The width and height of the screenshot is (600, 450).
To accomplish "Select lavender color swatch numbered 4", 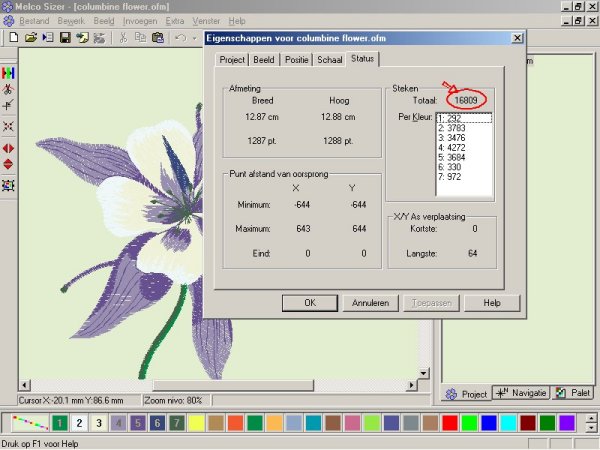I will [x=118, y=423].
